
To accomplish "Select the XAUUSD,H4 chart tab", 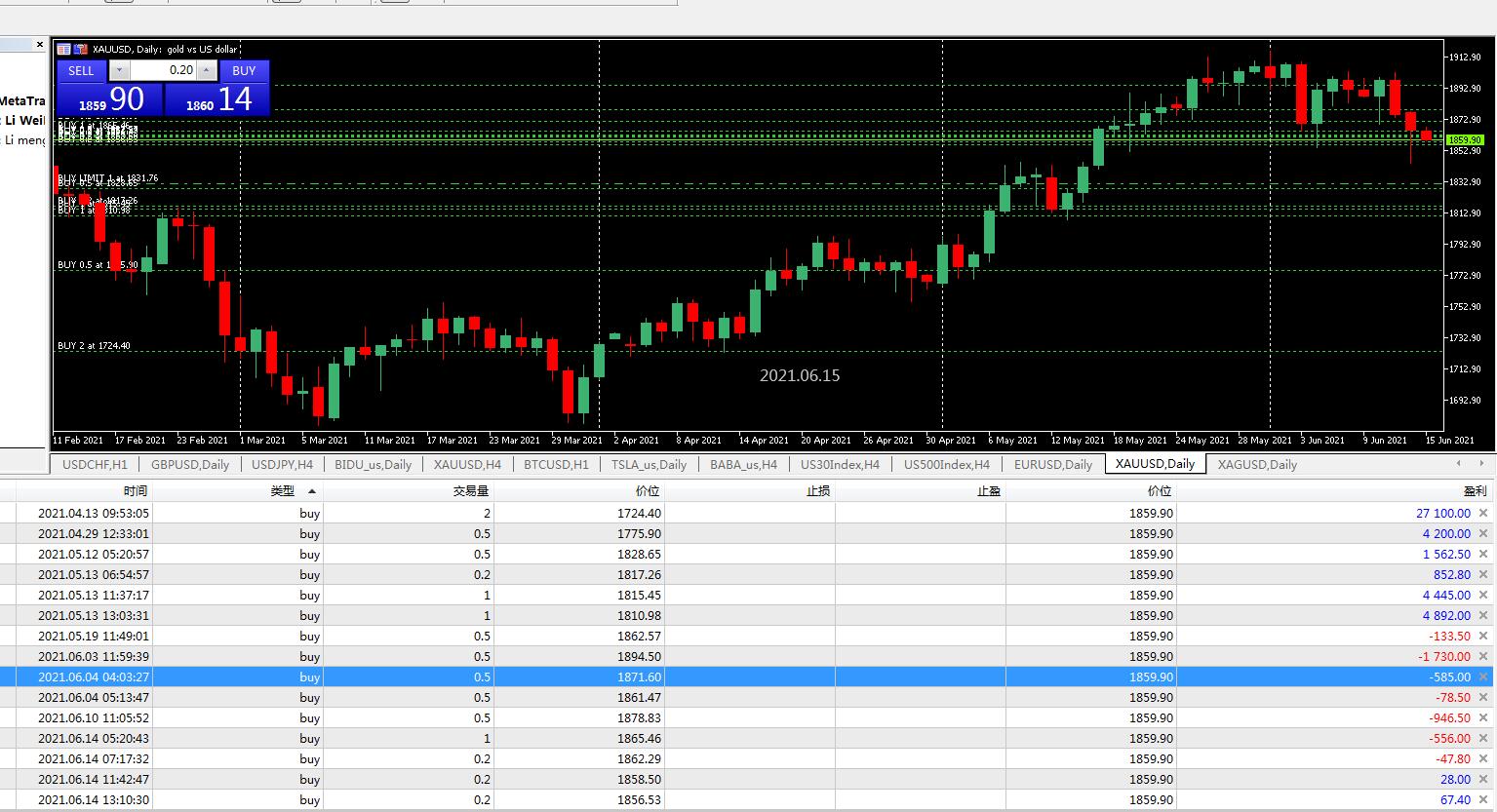I will 467,464.
